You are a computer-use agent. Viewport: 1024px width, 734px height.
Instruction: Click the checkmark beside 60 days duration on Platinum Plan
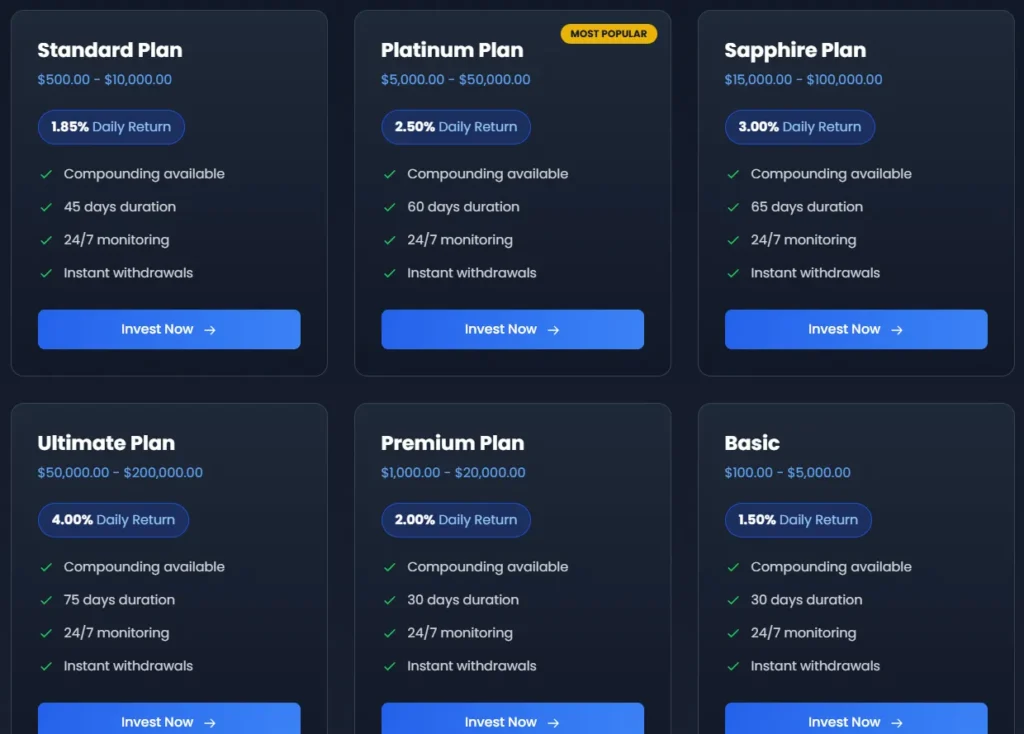pyautogui.click(x=388, y=207)
